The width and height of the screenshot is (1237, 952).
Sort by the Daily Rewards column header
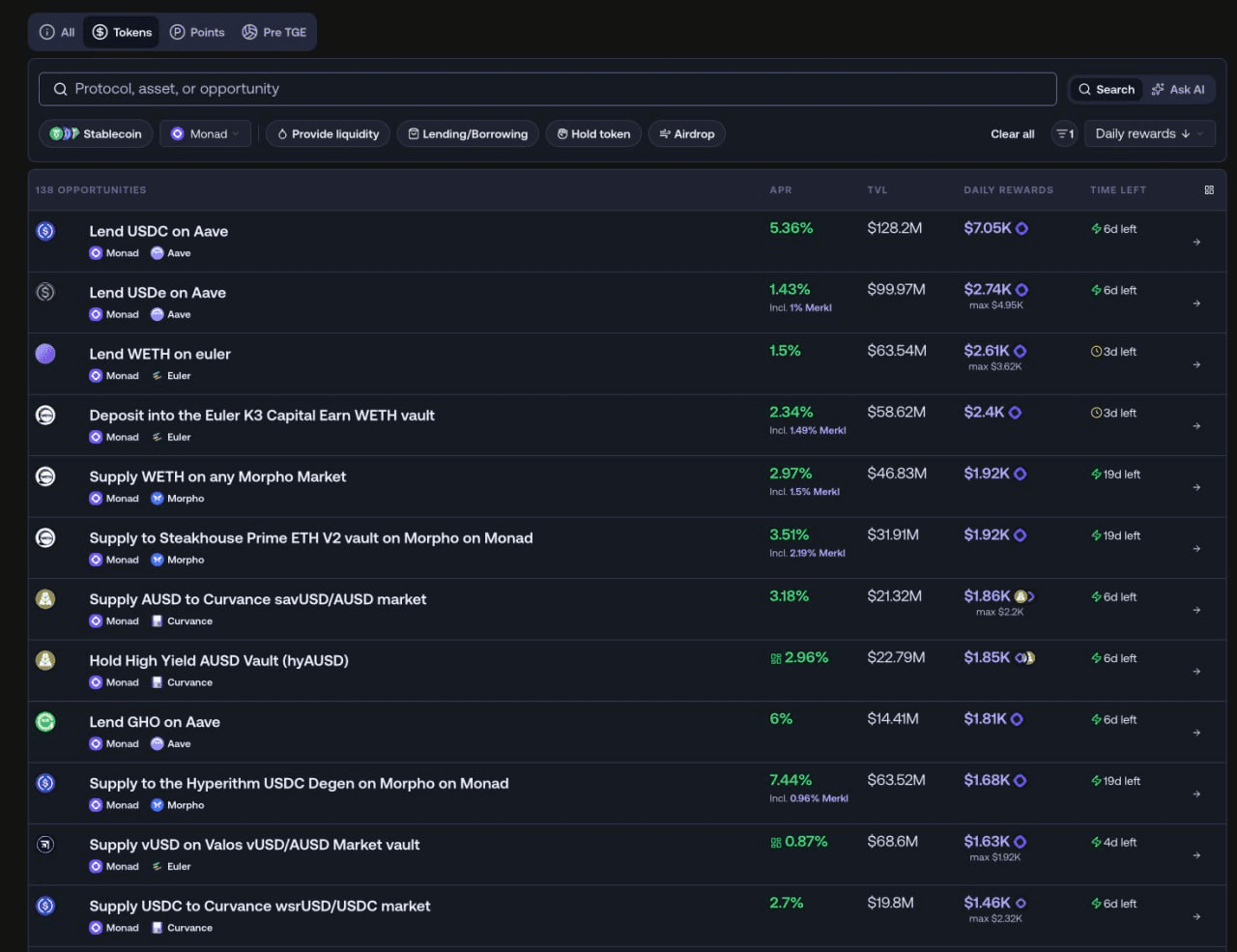1008,190
